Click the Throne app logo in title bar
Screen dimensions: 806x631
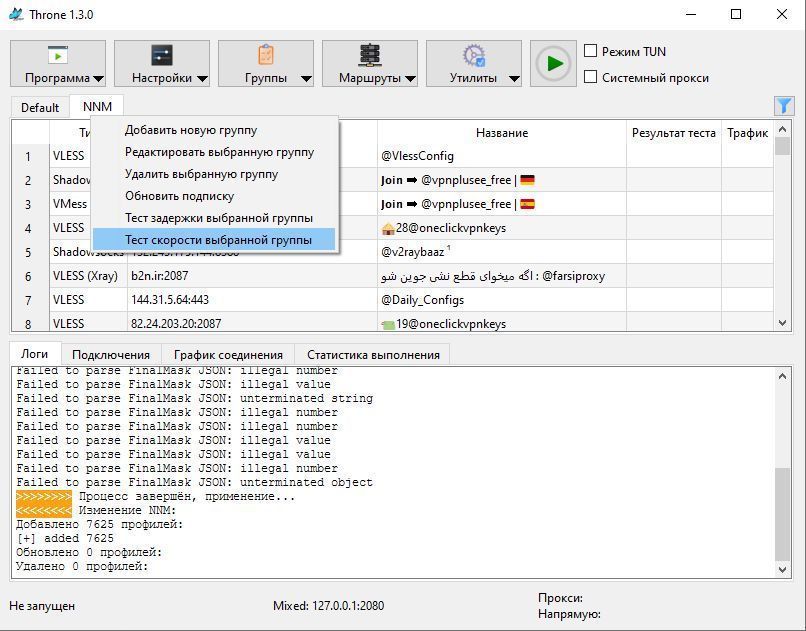16,14
